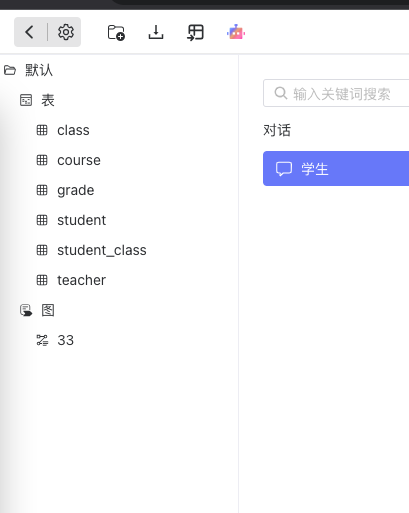Open diagram 33
409x513 pixels.
(65, 340)
